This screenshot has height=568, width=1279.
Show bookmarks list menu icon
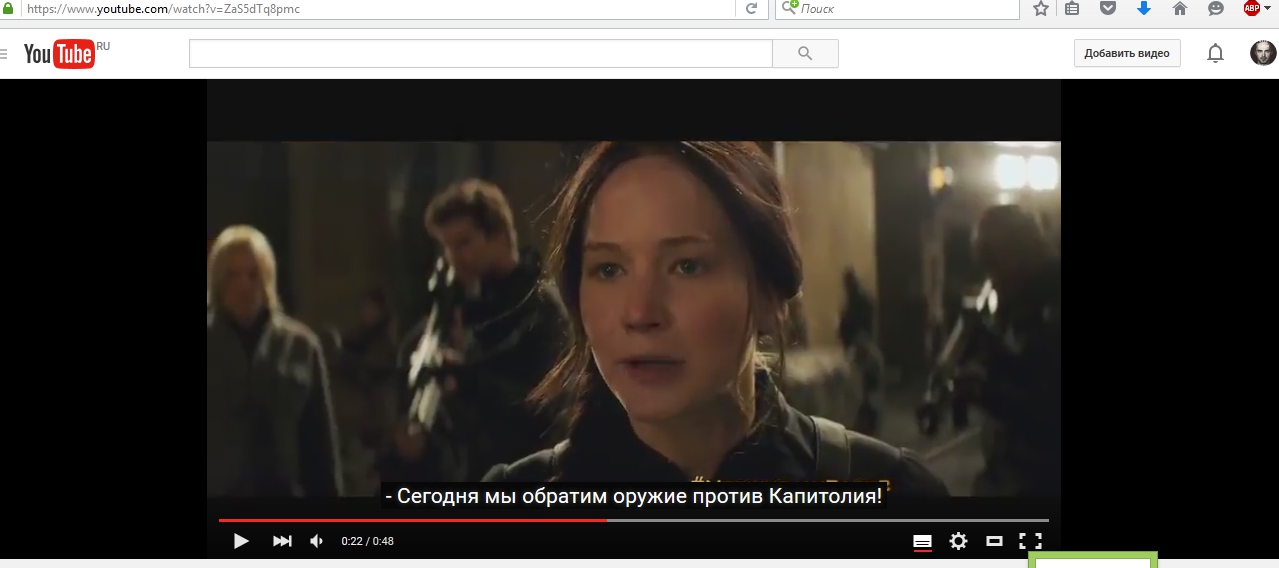pos(1072,8)
